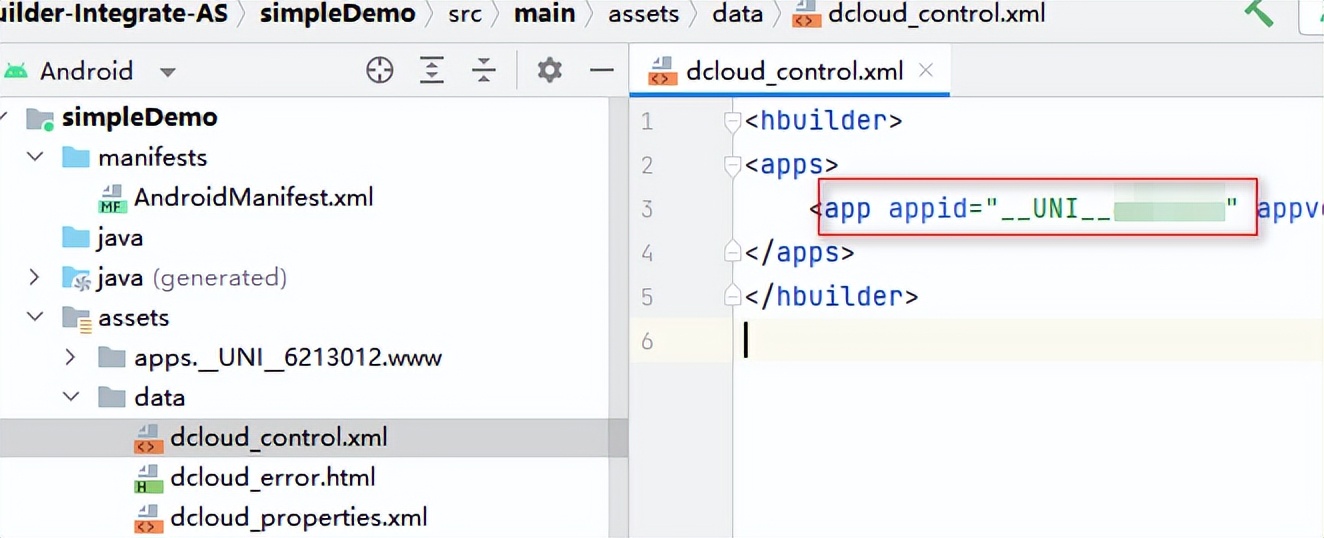Expand the java (generated) folder

(x=36, y=277)
